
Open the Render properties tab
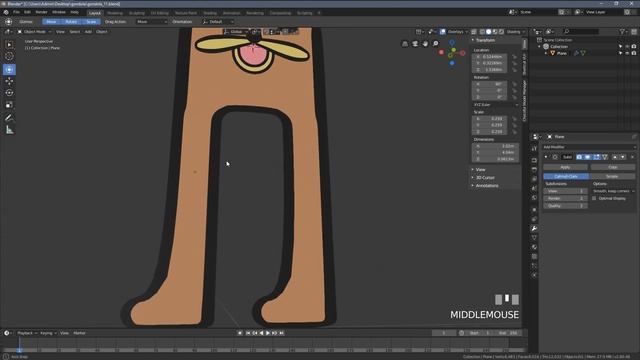[x=534, y=160]
